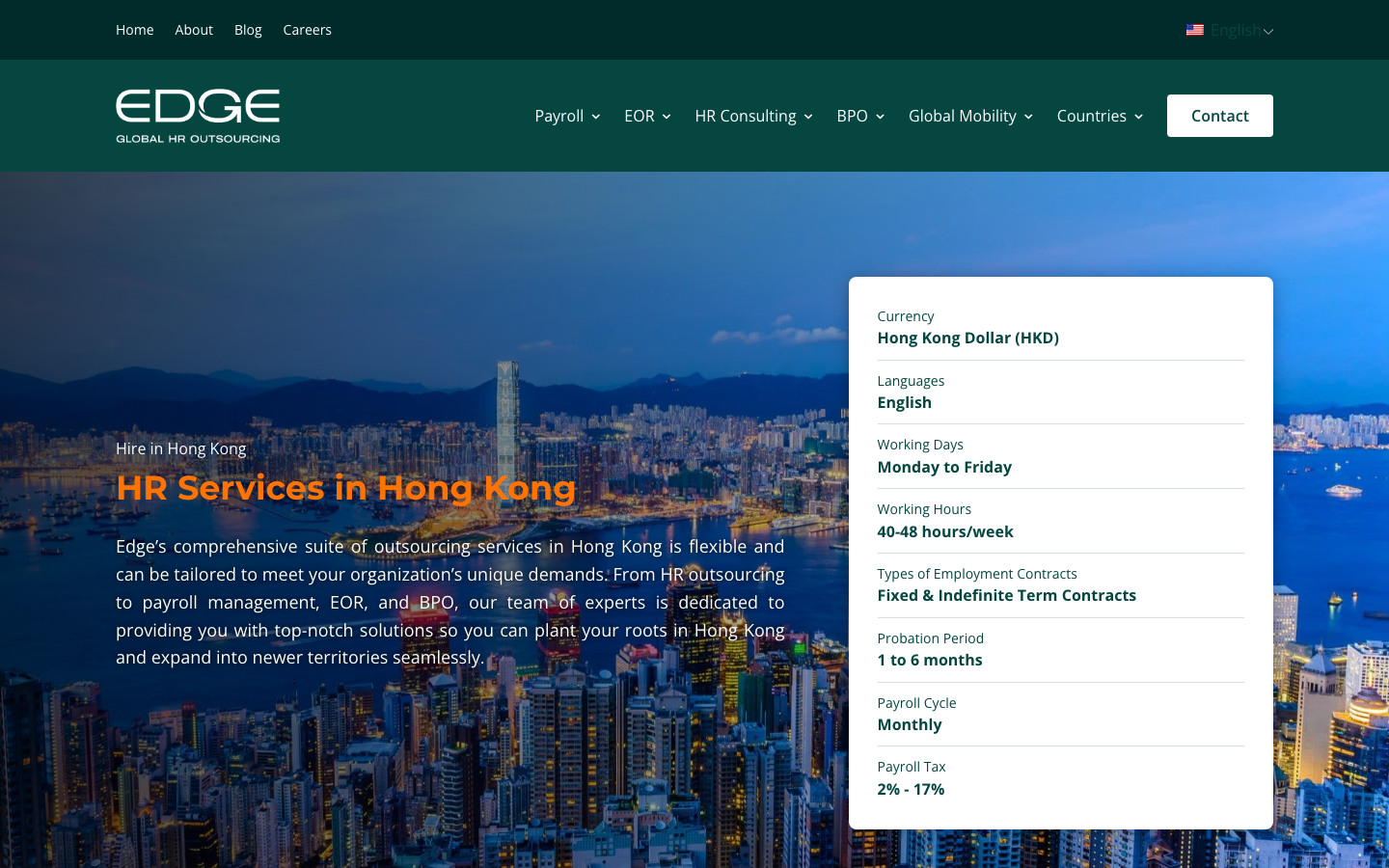Expand the HR Consulting menu
Image resolution: width=1389 pixels, height=868 pixels.
coord(753,116)
